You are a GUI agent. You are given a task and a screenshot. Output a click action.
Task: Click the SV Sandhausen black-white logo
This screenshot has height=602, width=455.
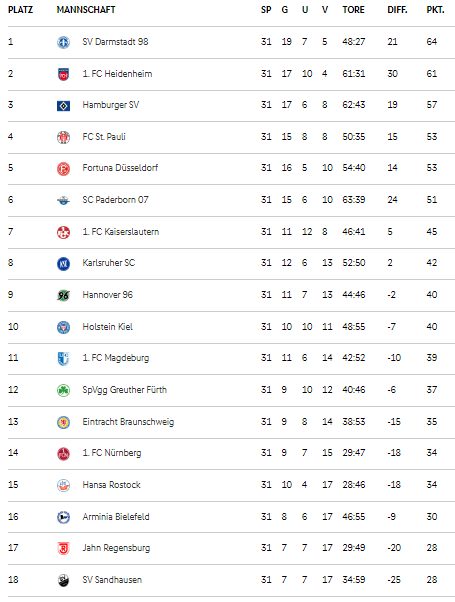click(x=63, y=580)
